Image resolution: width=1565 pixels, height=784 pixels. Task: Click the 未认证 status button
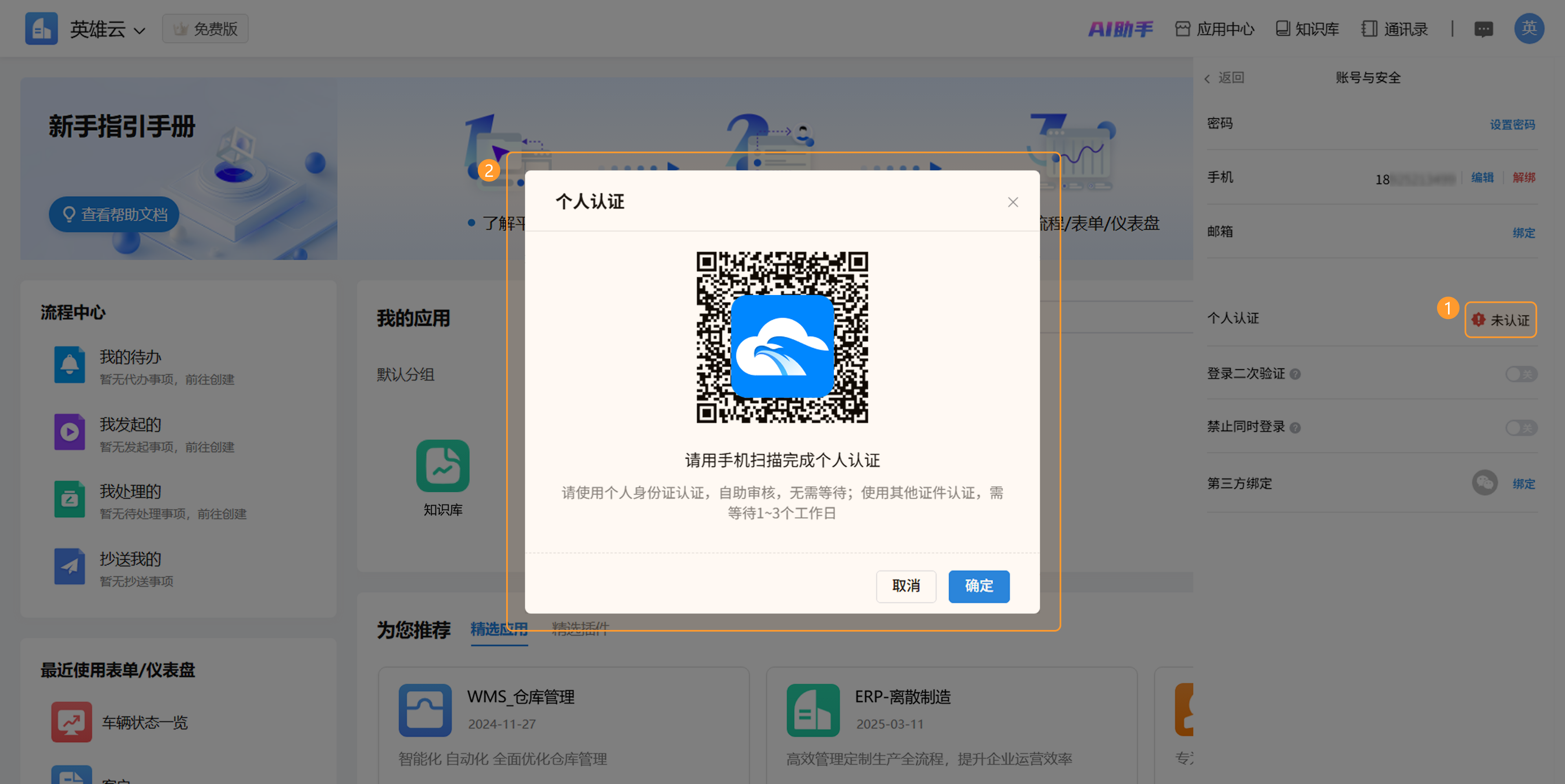1500,319
